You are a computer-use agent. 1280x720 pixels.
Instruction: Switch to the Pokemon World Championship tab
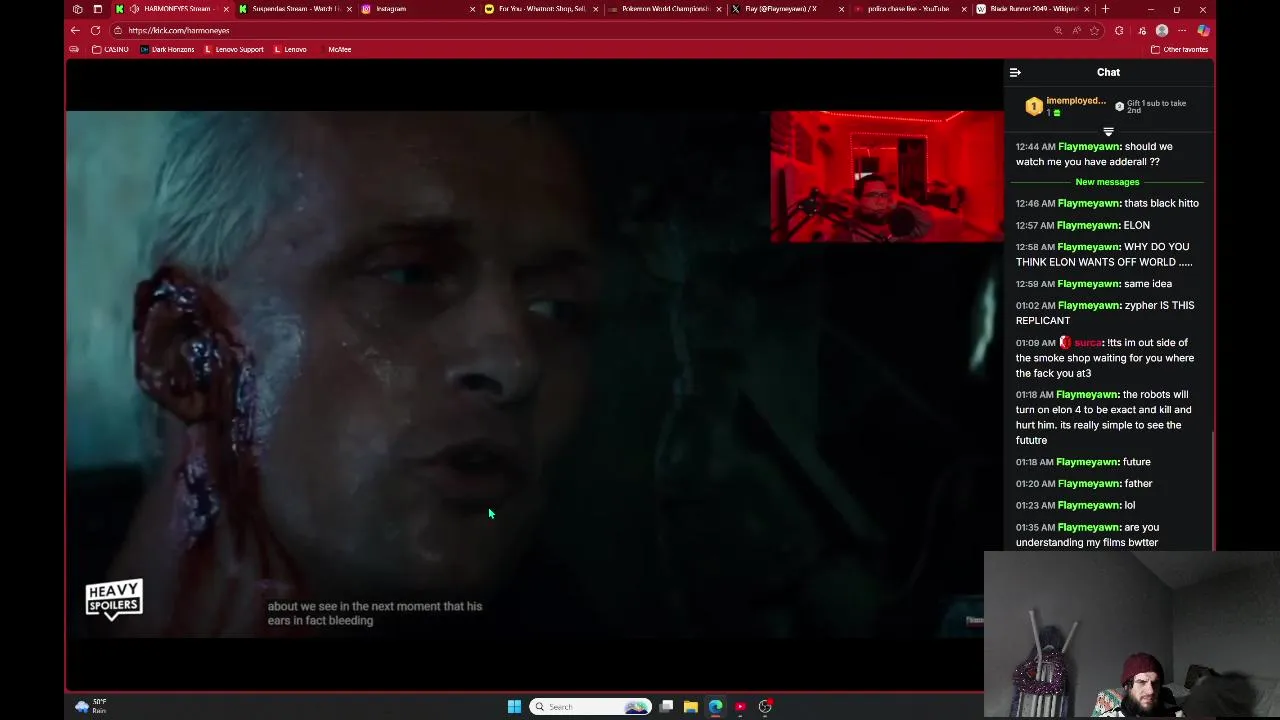pos(663,9)
